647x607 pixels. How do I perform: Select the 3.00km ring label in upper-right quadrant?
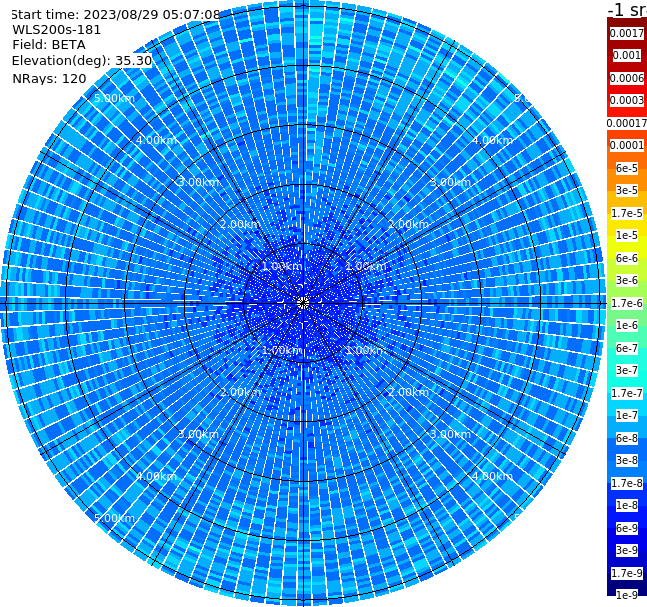(x=450, y=182)
